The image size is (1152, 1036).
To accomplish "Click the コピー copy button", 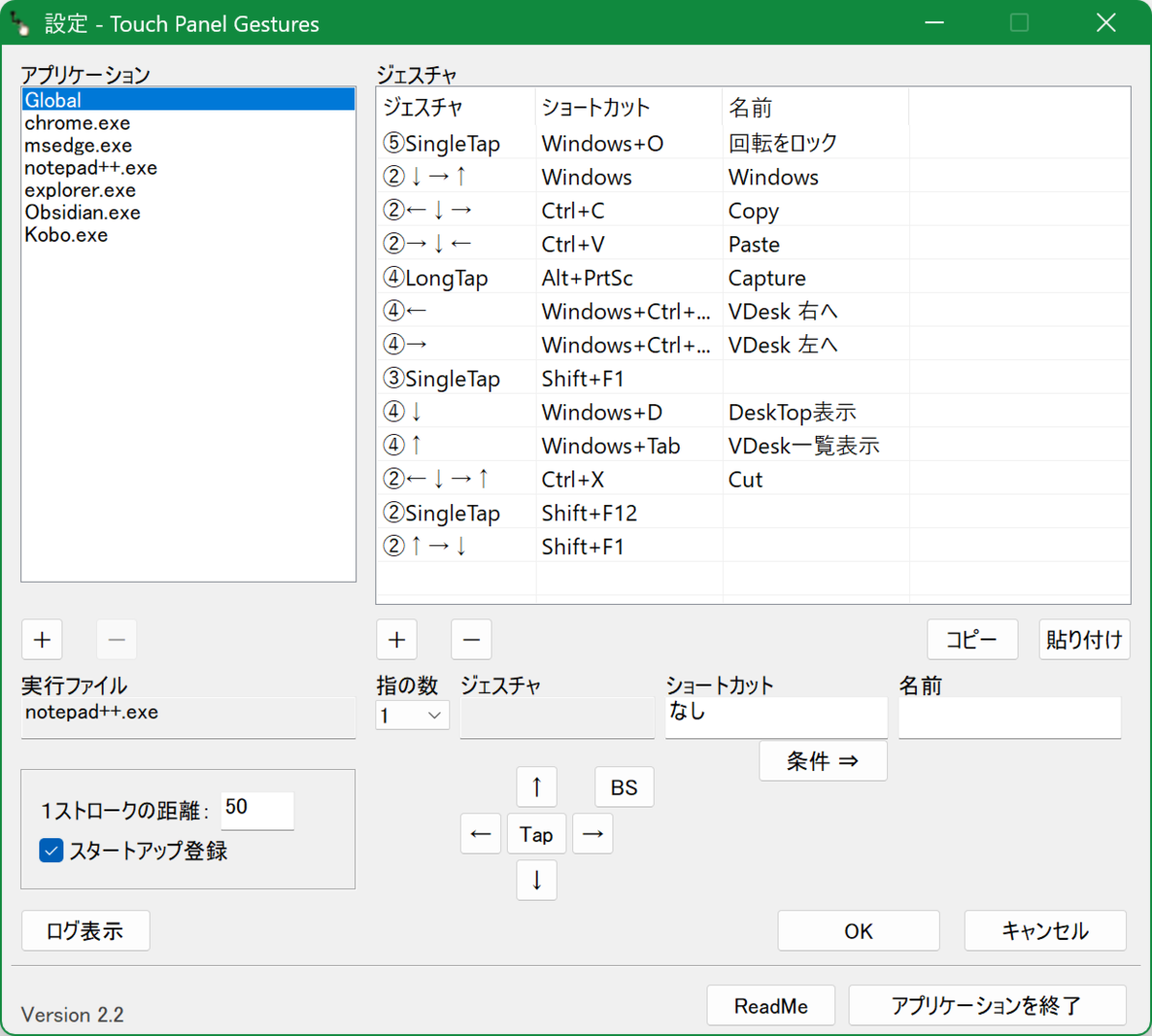I will (x=972, y=638).
